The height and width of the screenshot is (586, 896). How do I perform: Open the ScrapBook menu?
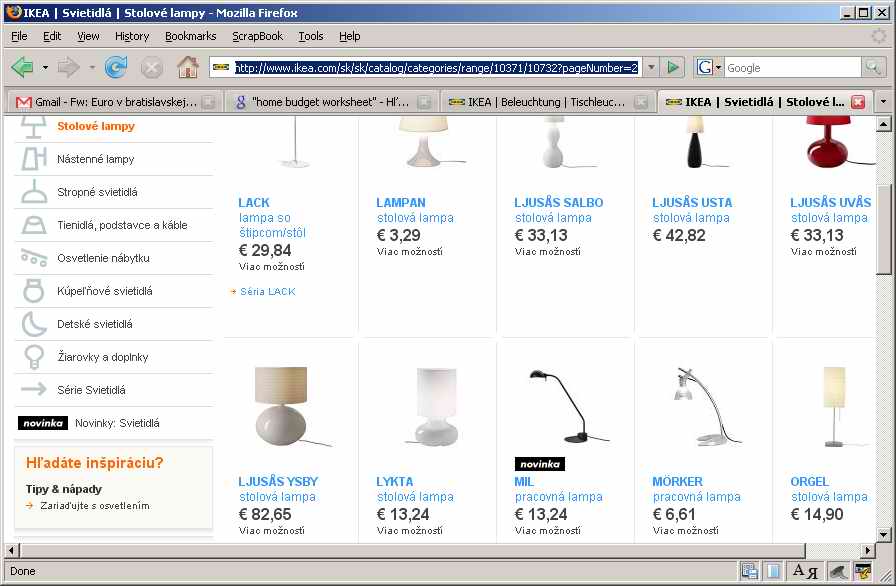(257, 36)
